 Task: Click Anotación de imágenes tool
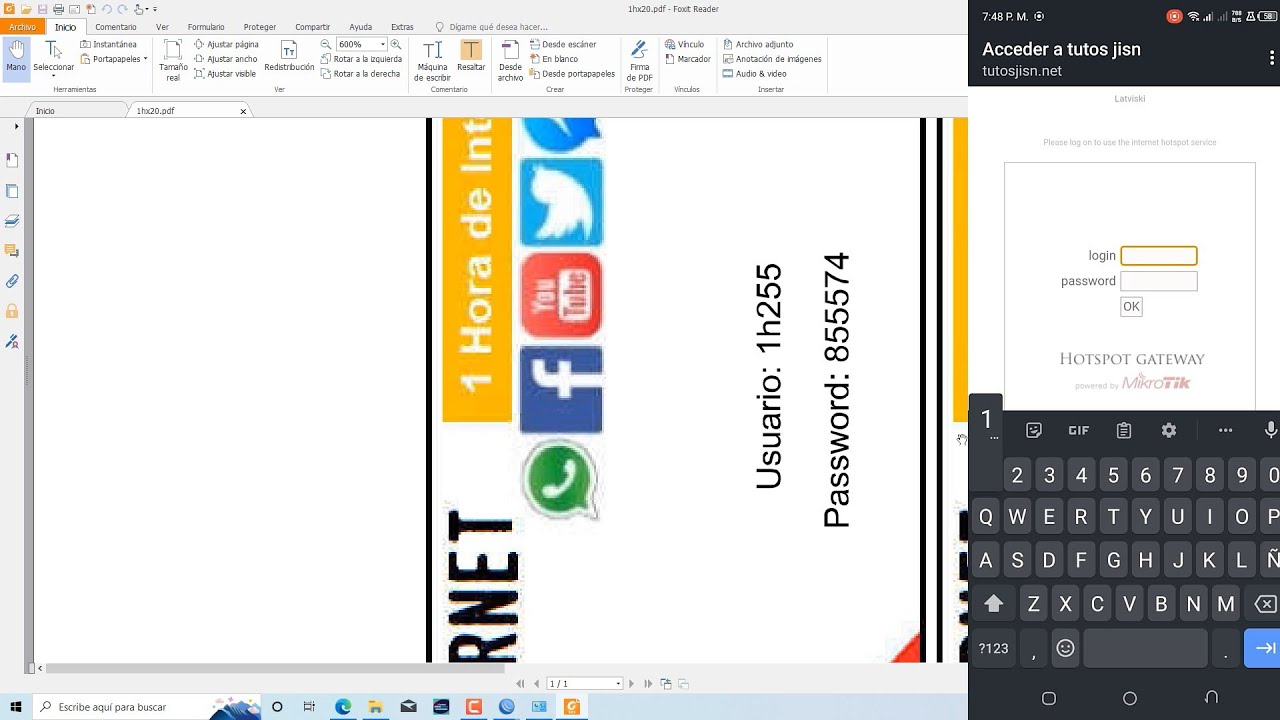pos(772,59)
